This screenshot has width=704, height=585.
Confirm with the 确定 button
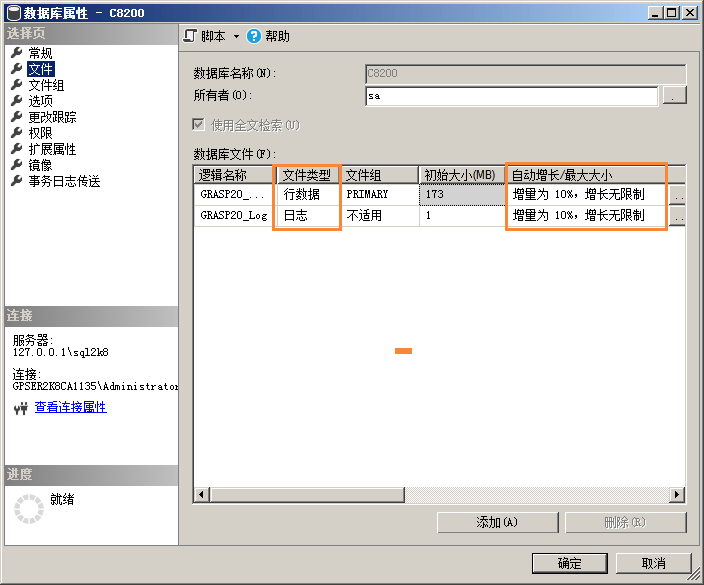click(x=569, y=563)
